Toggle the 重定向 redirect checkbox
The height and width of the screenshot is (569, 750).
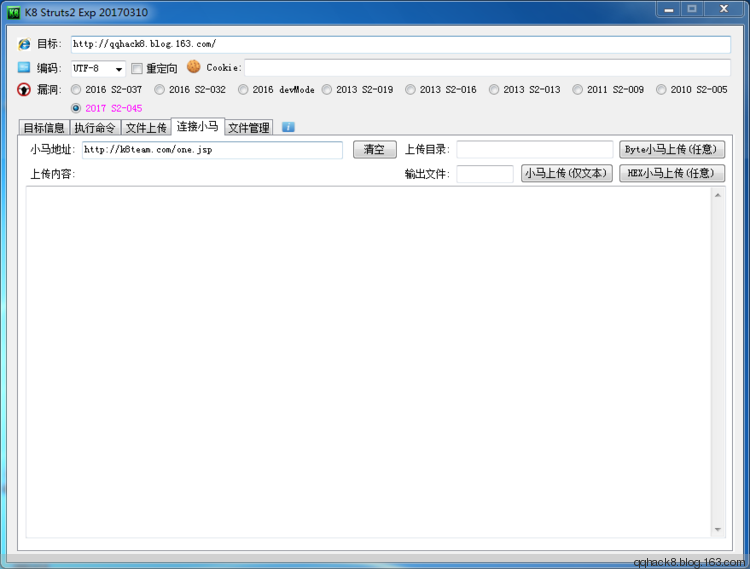click(x=137, y=68)
